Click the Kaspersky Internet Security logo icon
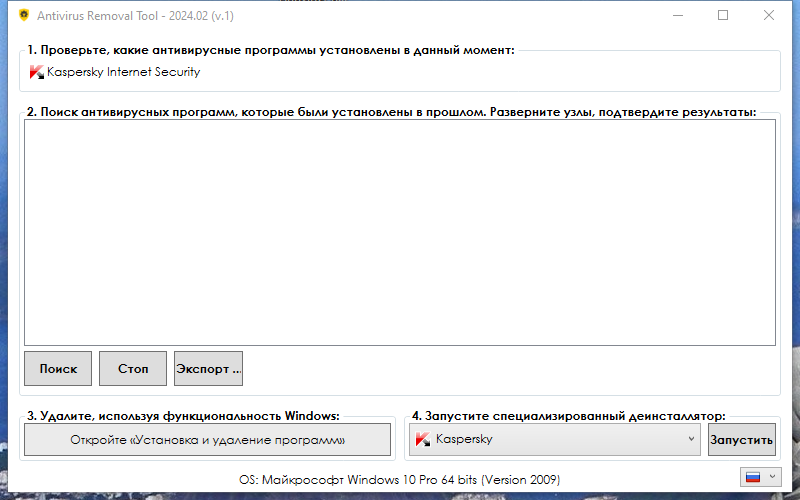 37,72
